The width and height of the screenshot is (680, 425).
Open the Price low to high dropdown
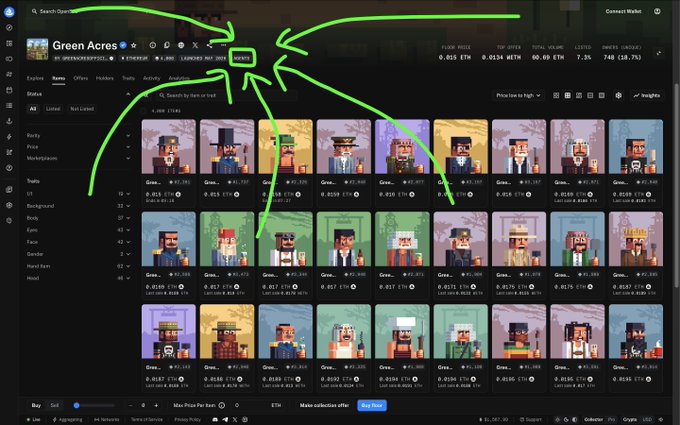(x=518, y=95)
